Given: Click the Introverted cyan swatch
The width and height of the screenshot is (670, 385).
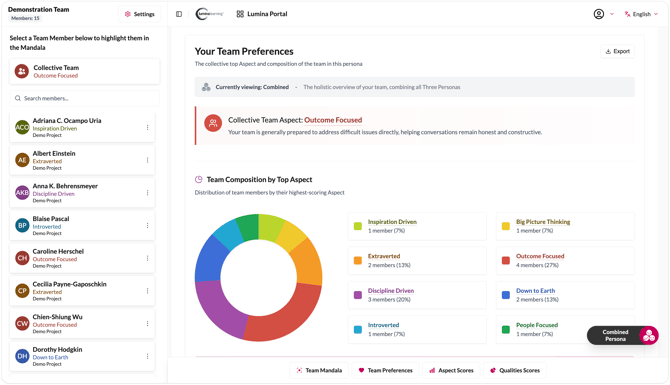Looking at the screenshot, I should 358,329.
